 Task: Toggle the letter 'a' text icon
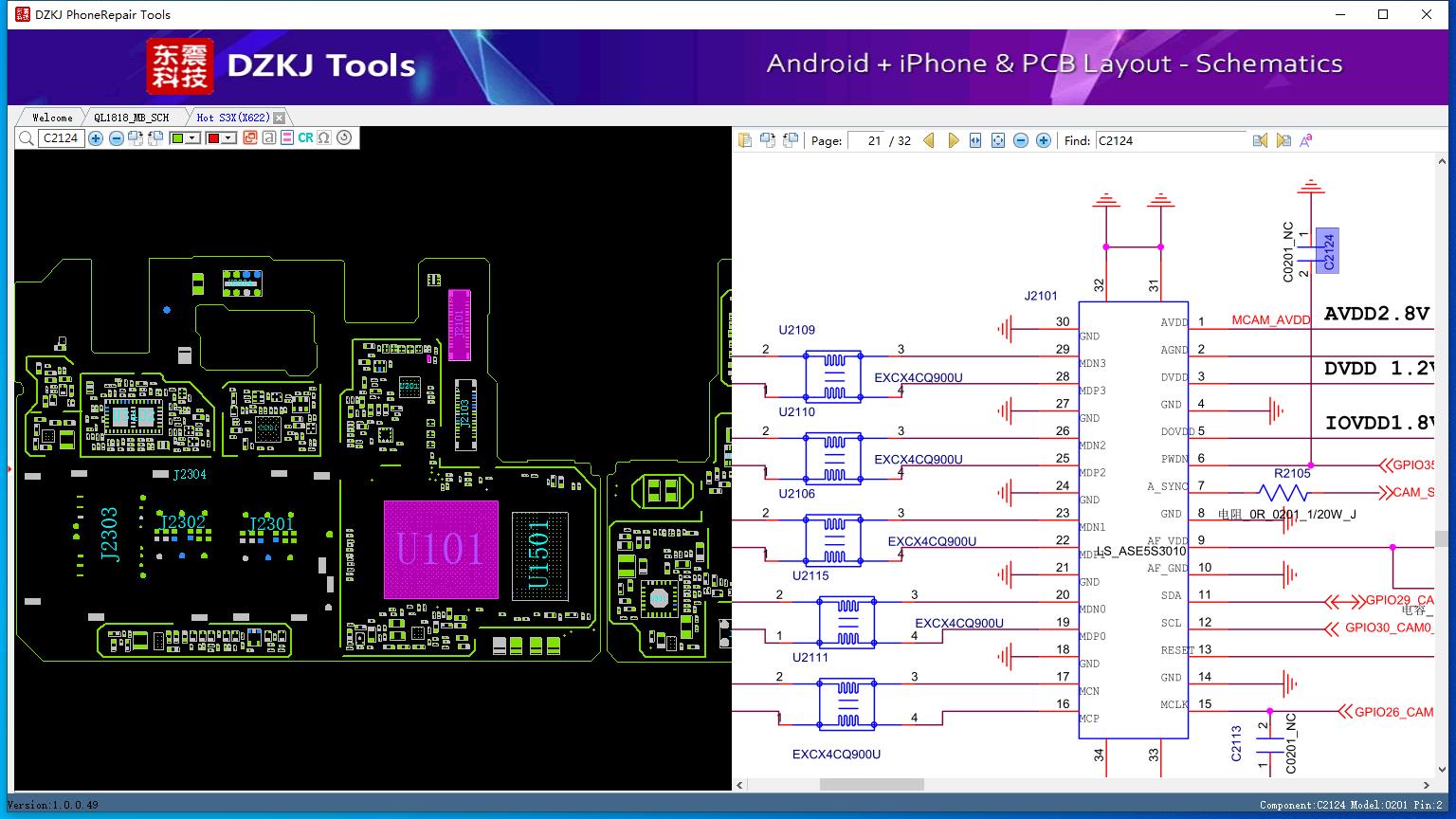pyautogui.click(x=269, y=138)
